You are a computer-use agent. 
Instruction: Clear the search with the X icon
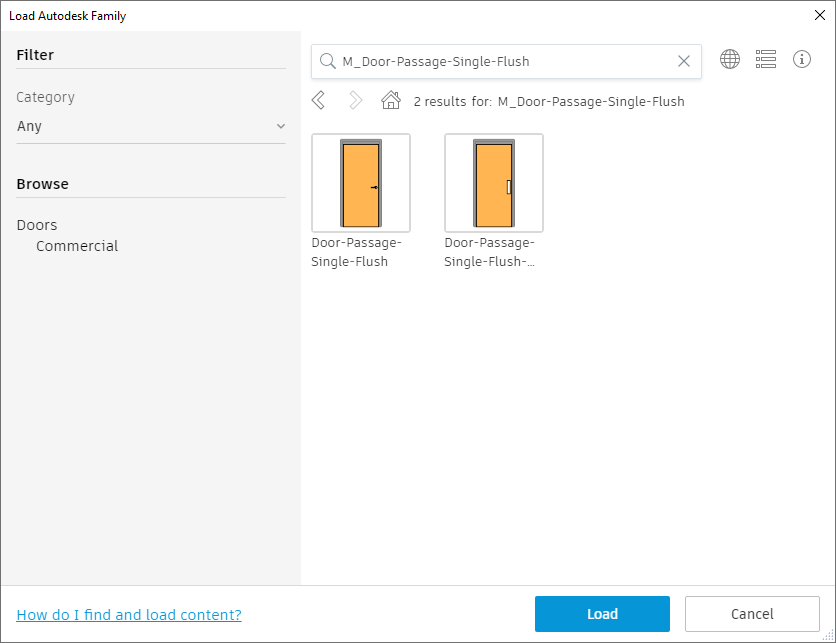684,61
